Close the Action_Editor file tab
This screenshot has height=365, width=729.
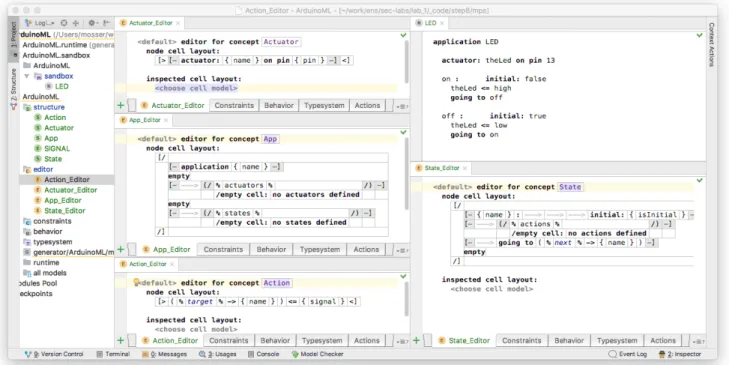[x=172, y=264]
